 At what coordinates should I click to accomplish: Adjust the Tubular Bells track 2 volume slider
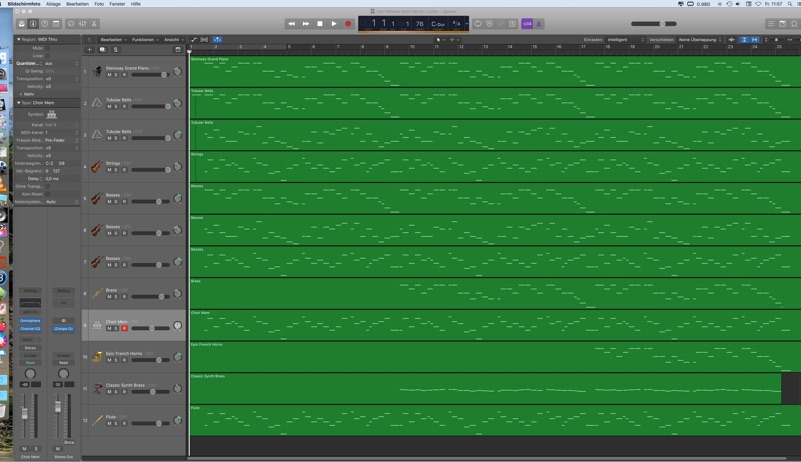coord(151,106)
